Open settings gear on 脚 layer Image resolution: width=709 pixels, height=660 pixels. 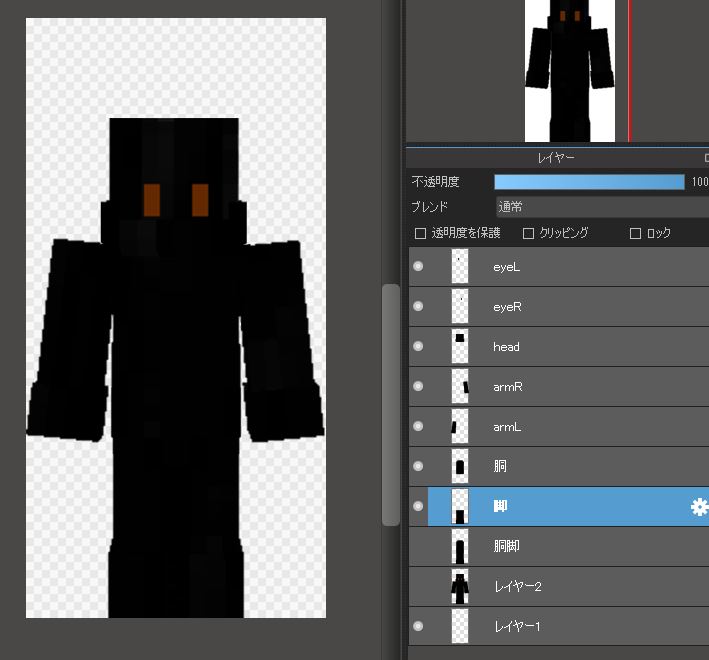tap(699, 507)
